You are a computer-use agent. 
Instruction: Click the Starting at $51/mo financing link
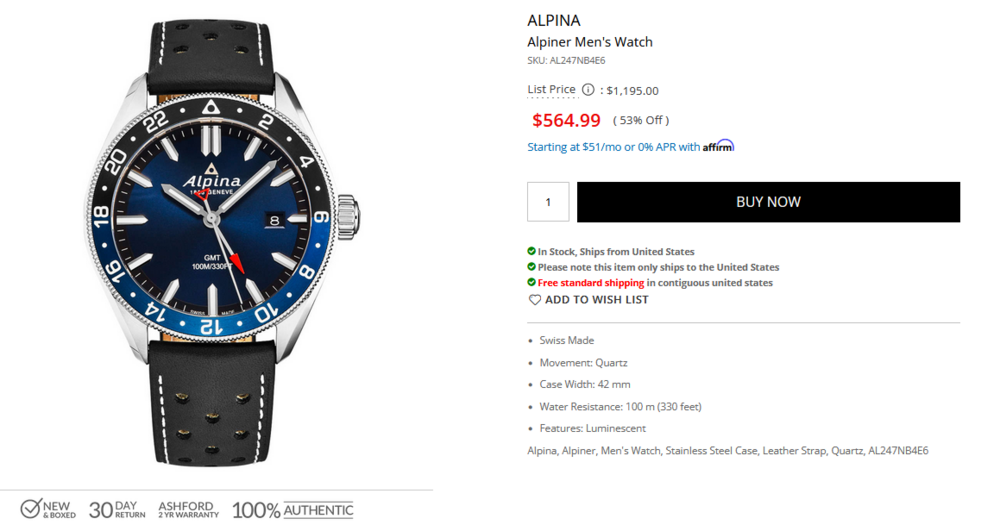[x=613, y=147]
